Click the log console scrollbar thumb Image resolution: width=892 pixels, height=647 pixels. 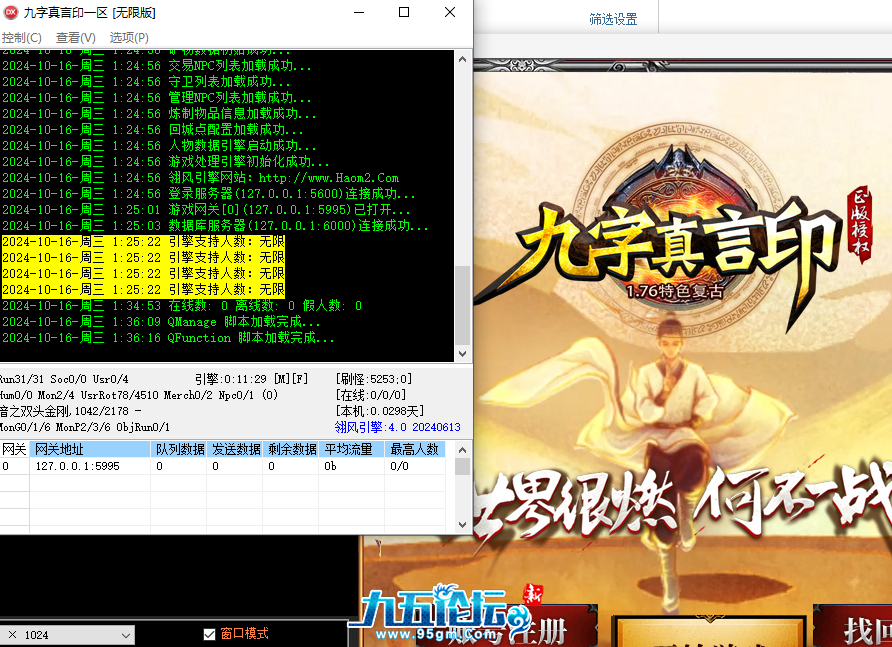[462, 305]
